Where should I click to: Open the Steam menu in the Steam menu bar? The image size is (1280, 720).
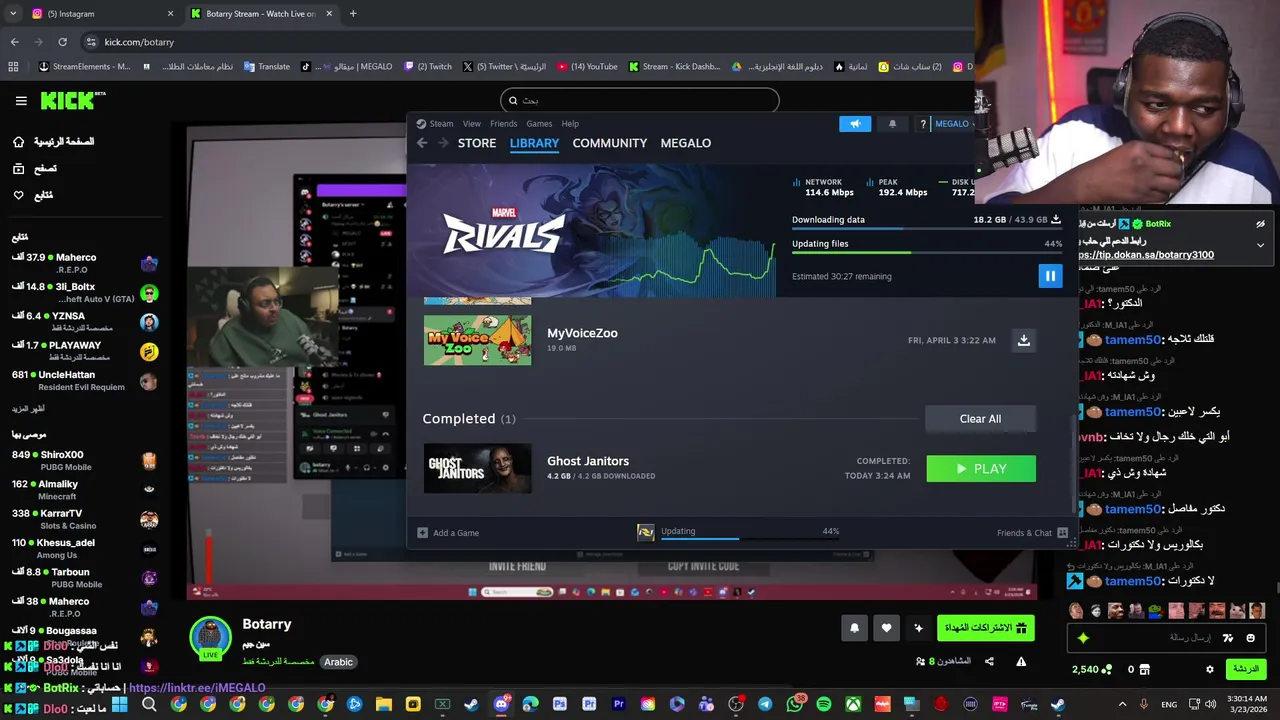tap(441, 124)
